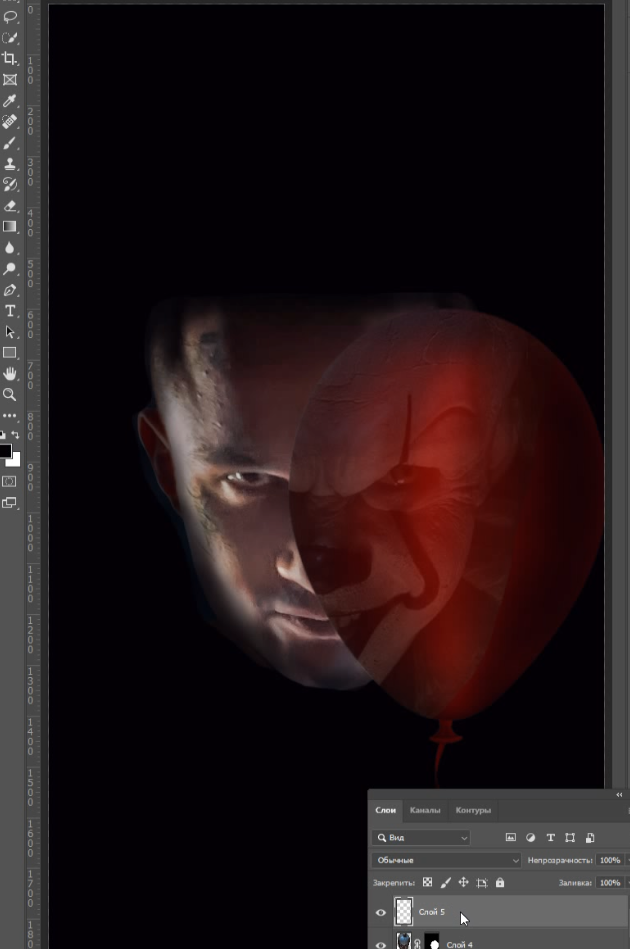The width and height of the screenshot is (630, 949).
Task: Change the screen mode
Action: point(10,503)
